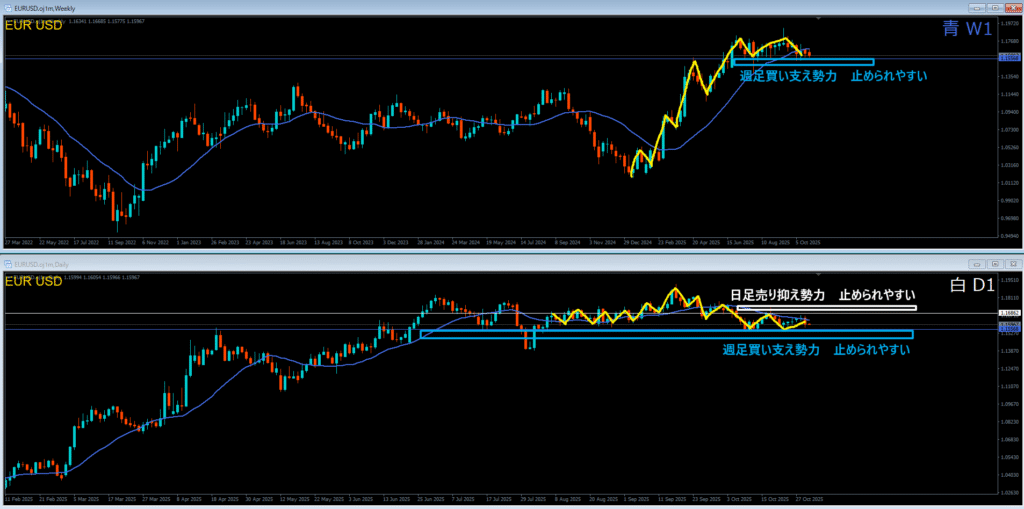The image size is (1024, 509).
Task: Click the Daily chart window icon
Action: (x=10, y=264)
